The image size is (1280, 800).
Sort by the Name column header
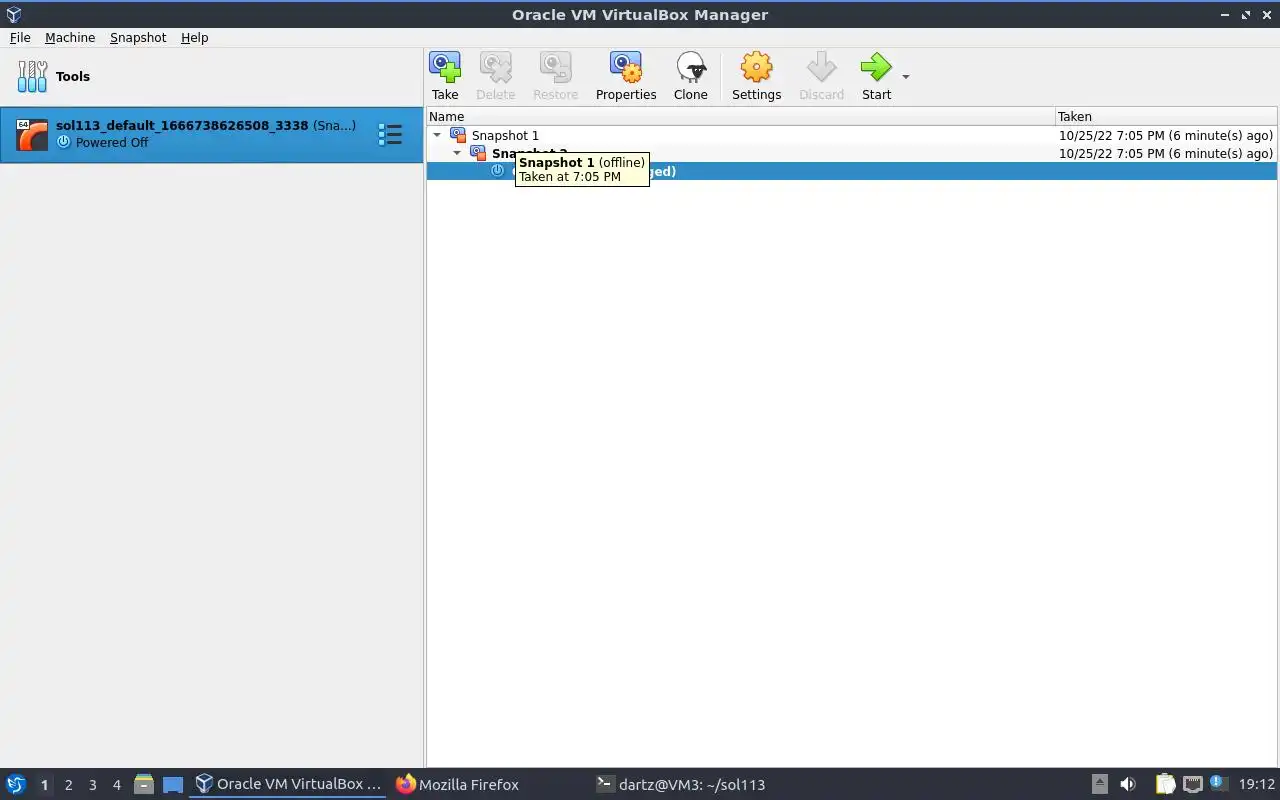pos(740,116)
